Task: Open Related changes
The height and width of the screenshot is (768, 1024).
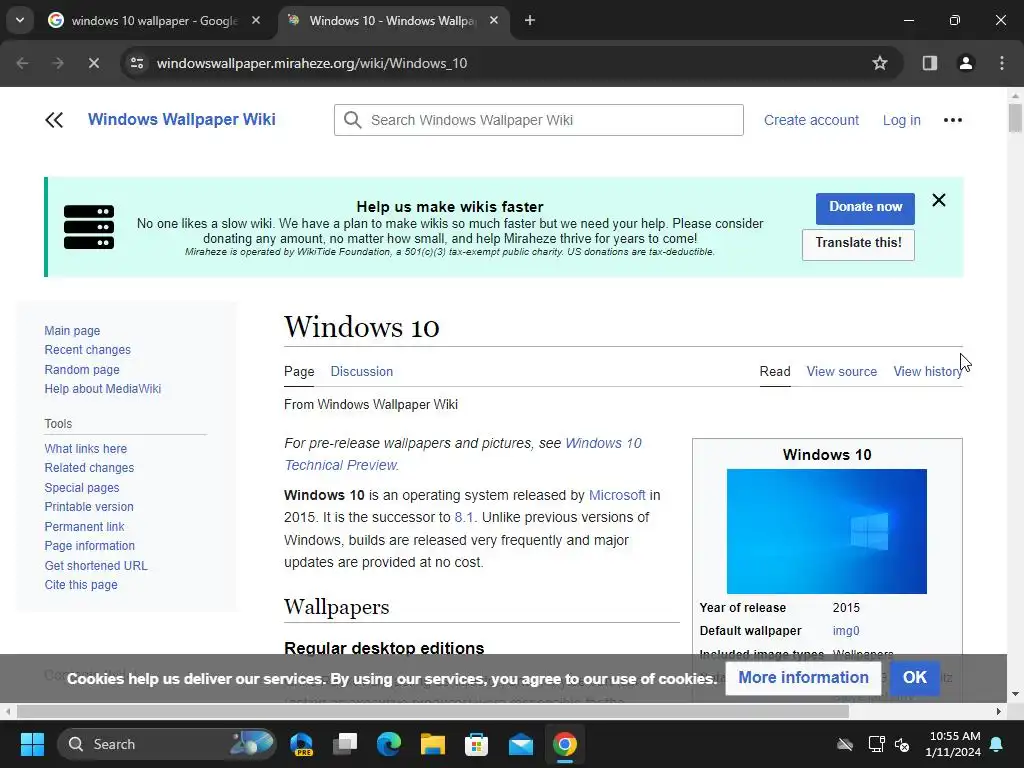Action: [89, 468]
